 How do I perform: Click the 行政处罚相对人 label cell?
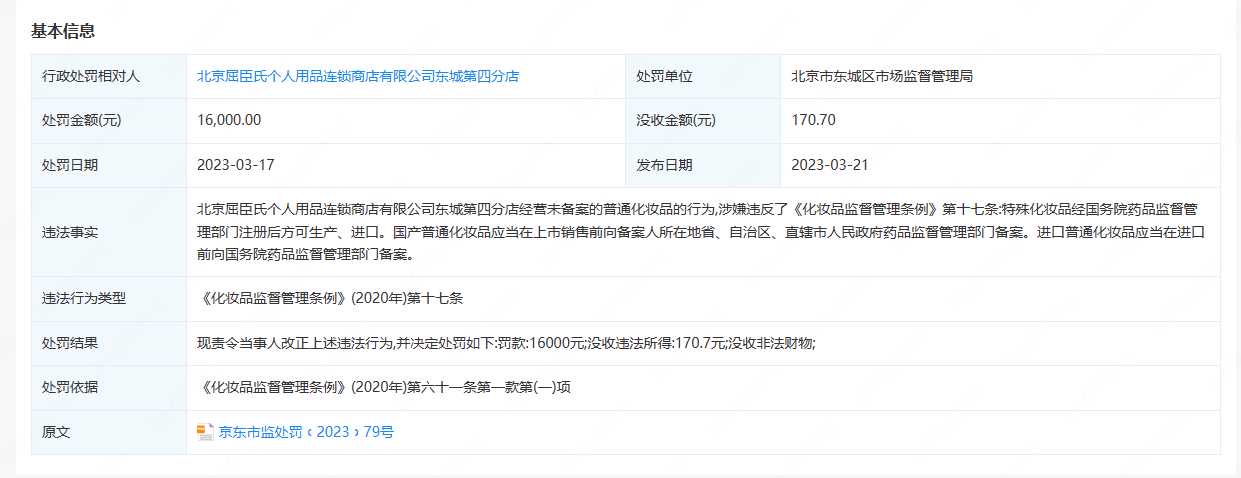pyautogui.click(x=109, y=76)
